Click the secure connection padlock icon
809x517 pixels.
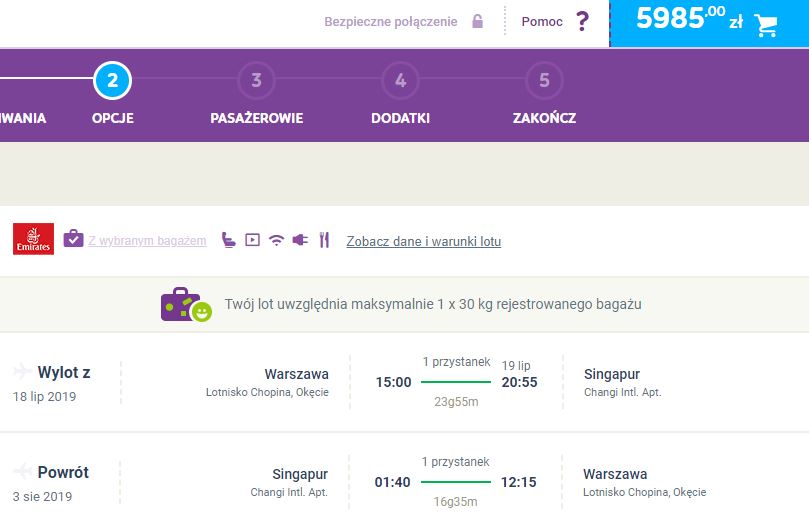click(x=478, y=21)
